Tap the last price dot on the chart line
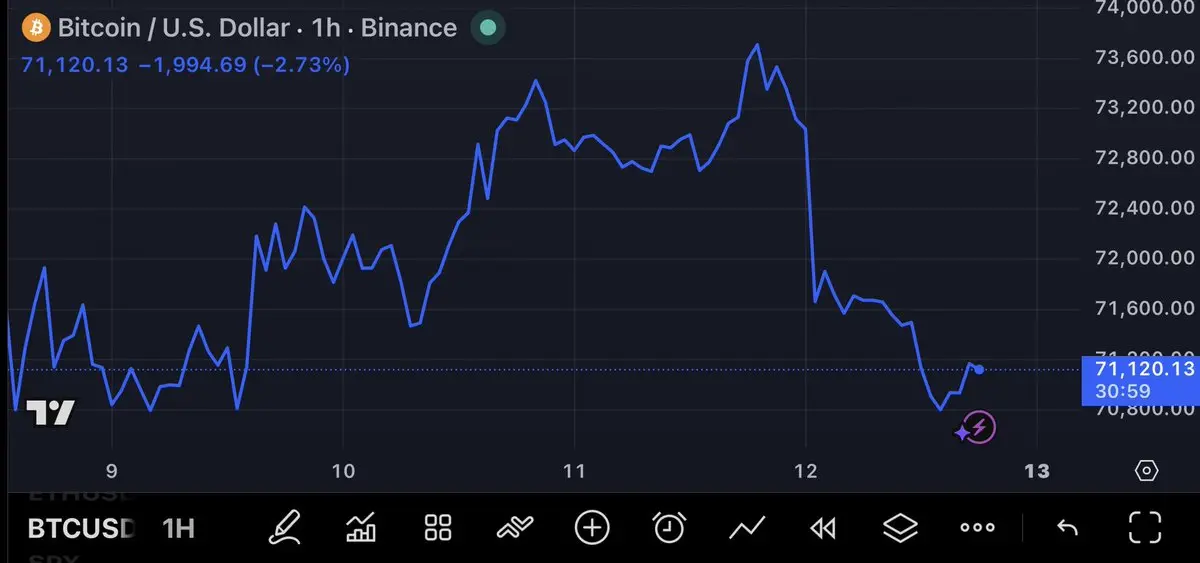 [x=979, y=370]
